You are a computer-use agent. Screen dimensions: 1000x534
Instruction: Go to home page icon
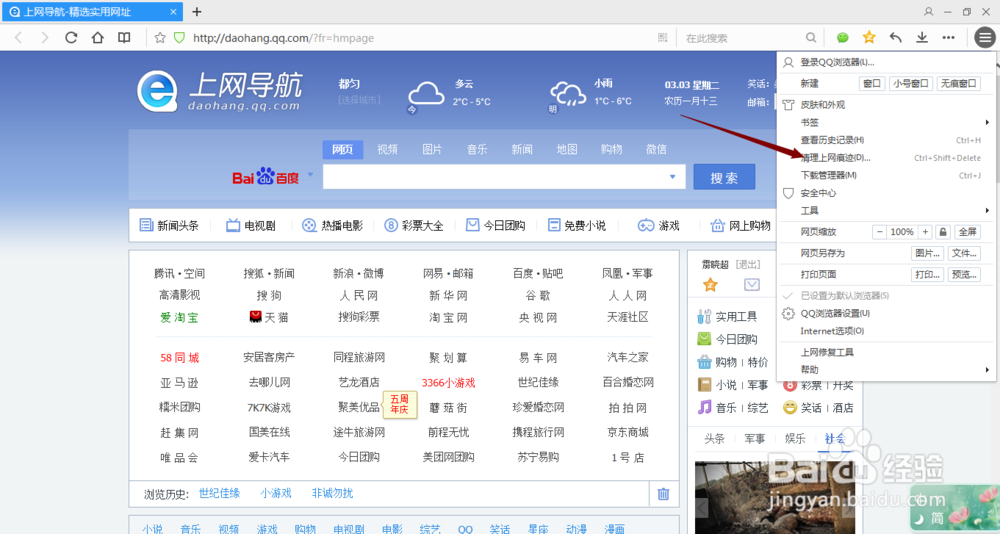pos(98,38)
